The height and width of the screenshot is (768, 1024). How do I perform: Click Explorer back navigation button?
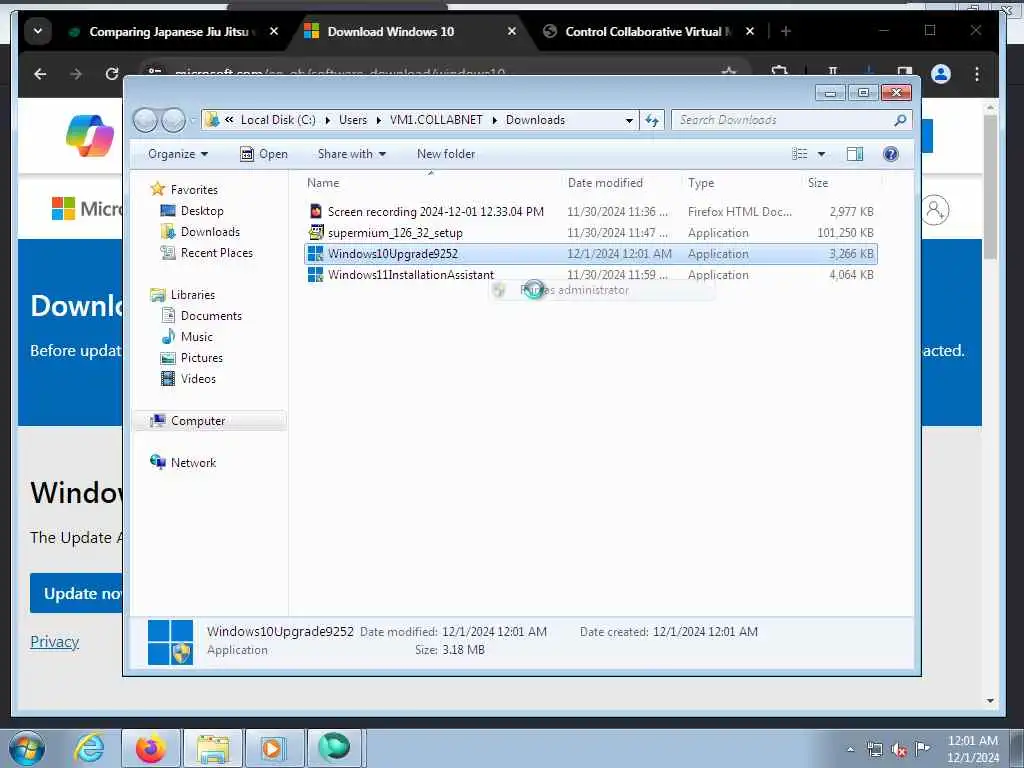pos(145,120)
